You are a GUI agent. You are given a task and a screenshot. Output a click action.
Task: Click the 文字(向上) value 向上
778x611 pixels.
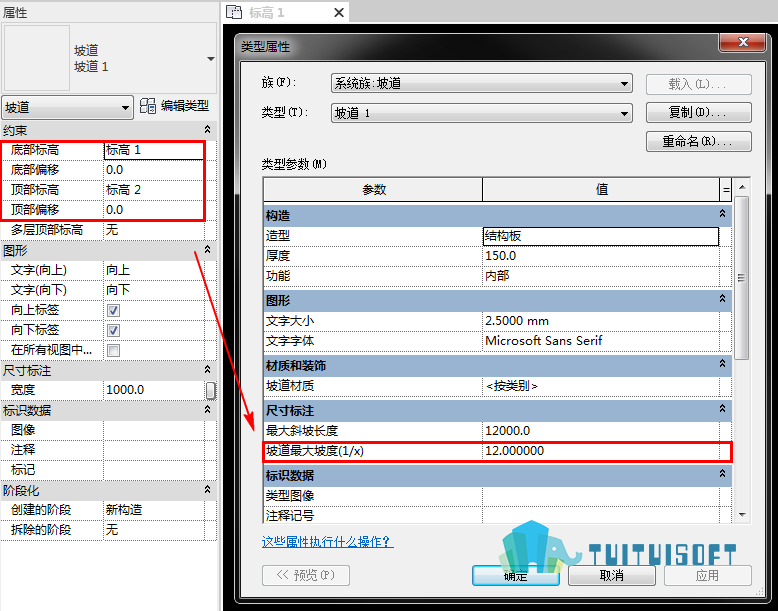click(154, 270)
